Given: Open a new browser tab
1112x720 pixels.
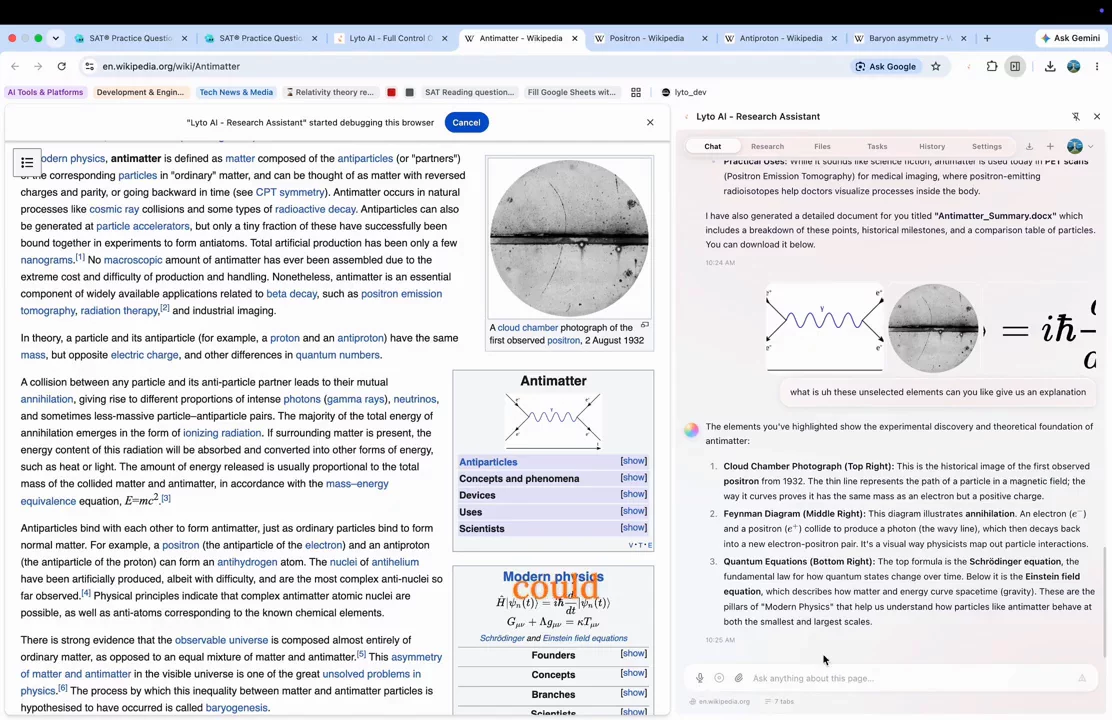Looking at the screenshot, I should 986,38.
